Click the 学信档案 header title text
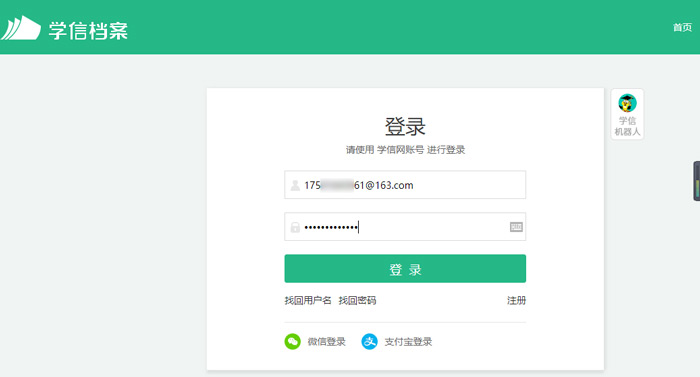 (88, 31)
